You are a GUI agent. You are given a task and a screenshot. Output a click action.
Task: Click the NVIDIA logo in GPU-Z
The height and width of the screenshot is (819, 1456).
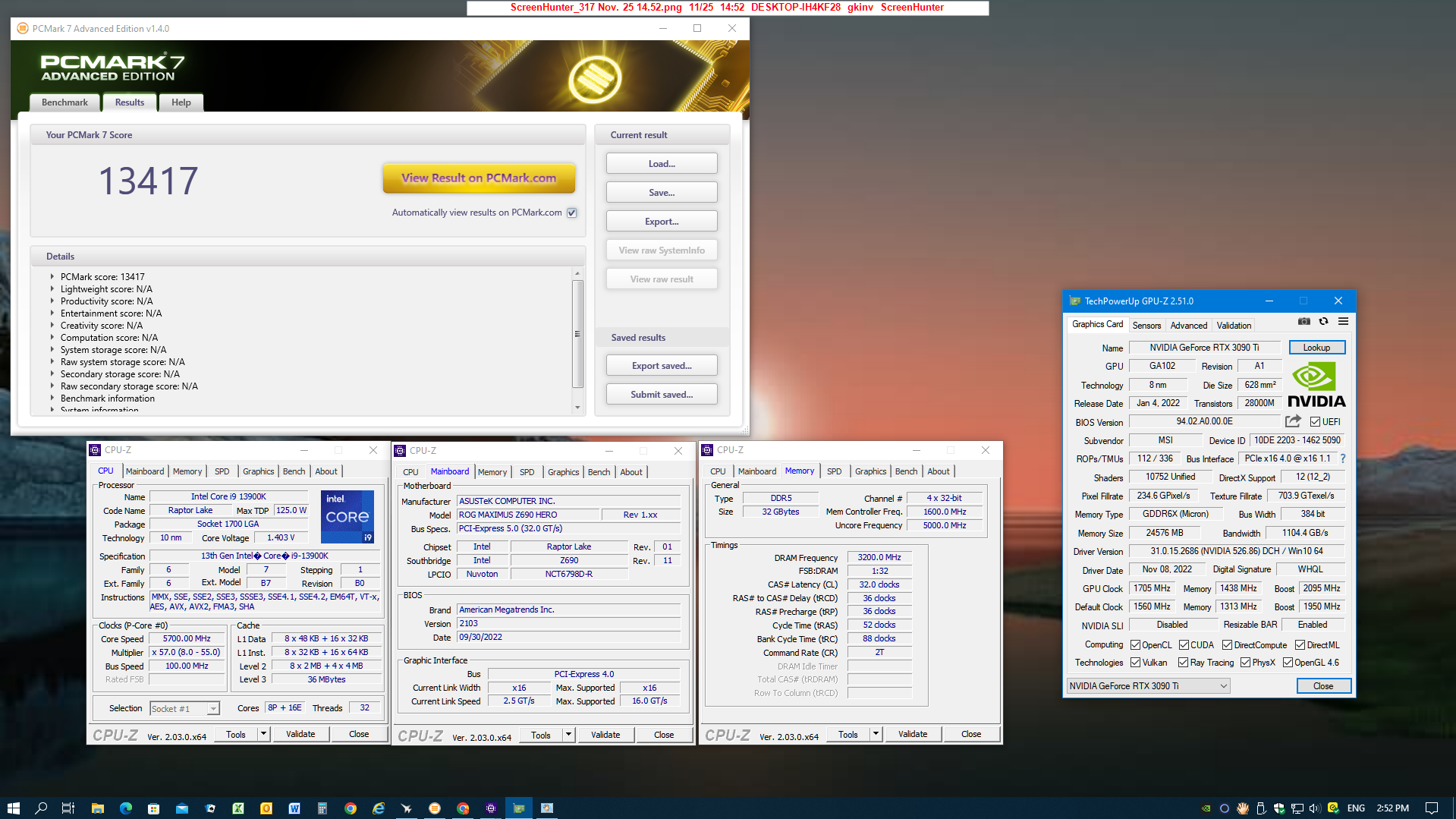(x=1316, y=385)
